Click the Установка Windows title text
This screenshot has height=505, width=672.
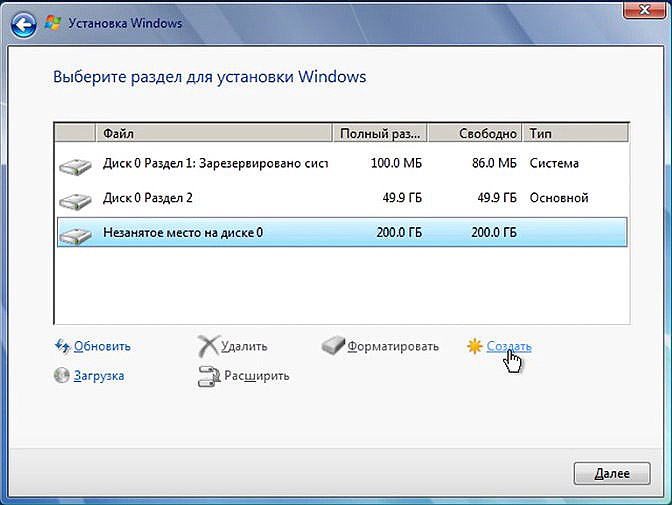click(x=126, y=23)
